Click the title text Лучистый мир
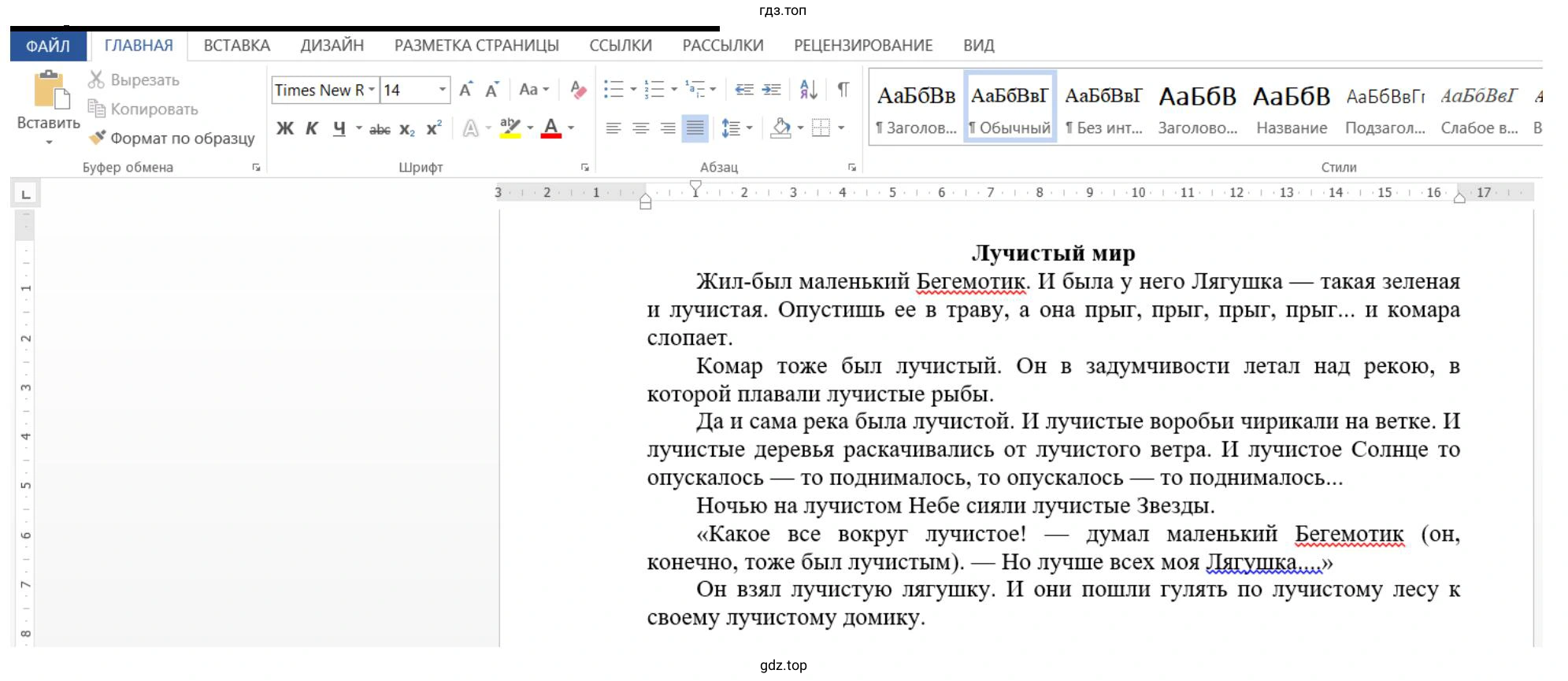 1053,253
